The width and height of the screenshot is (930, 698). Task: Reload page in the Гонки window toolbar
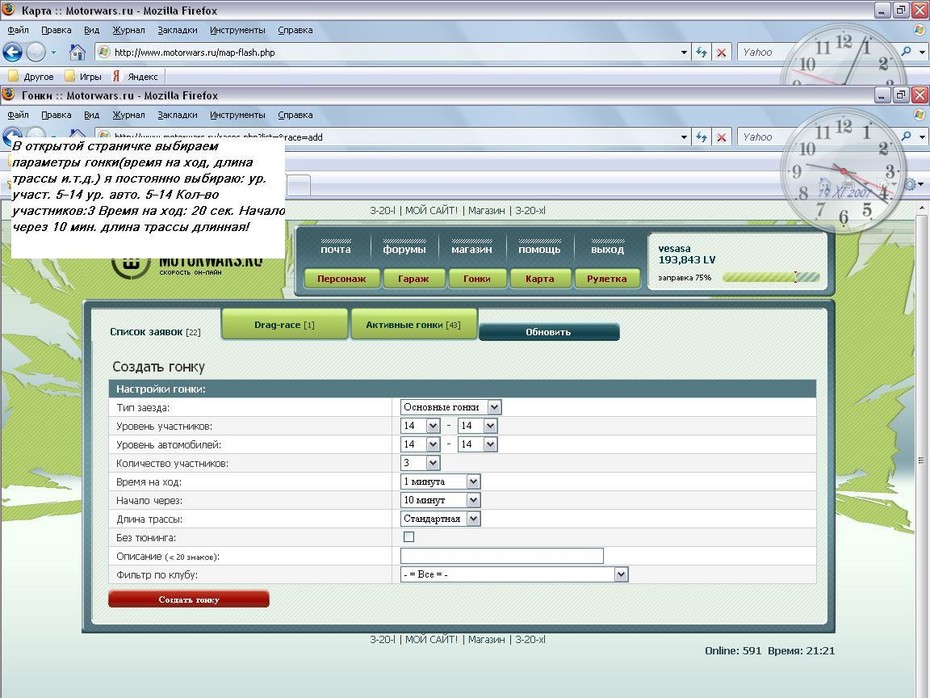pos(702,137)
